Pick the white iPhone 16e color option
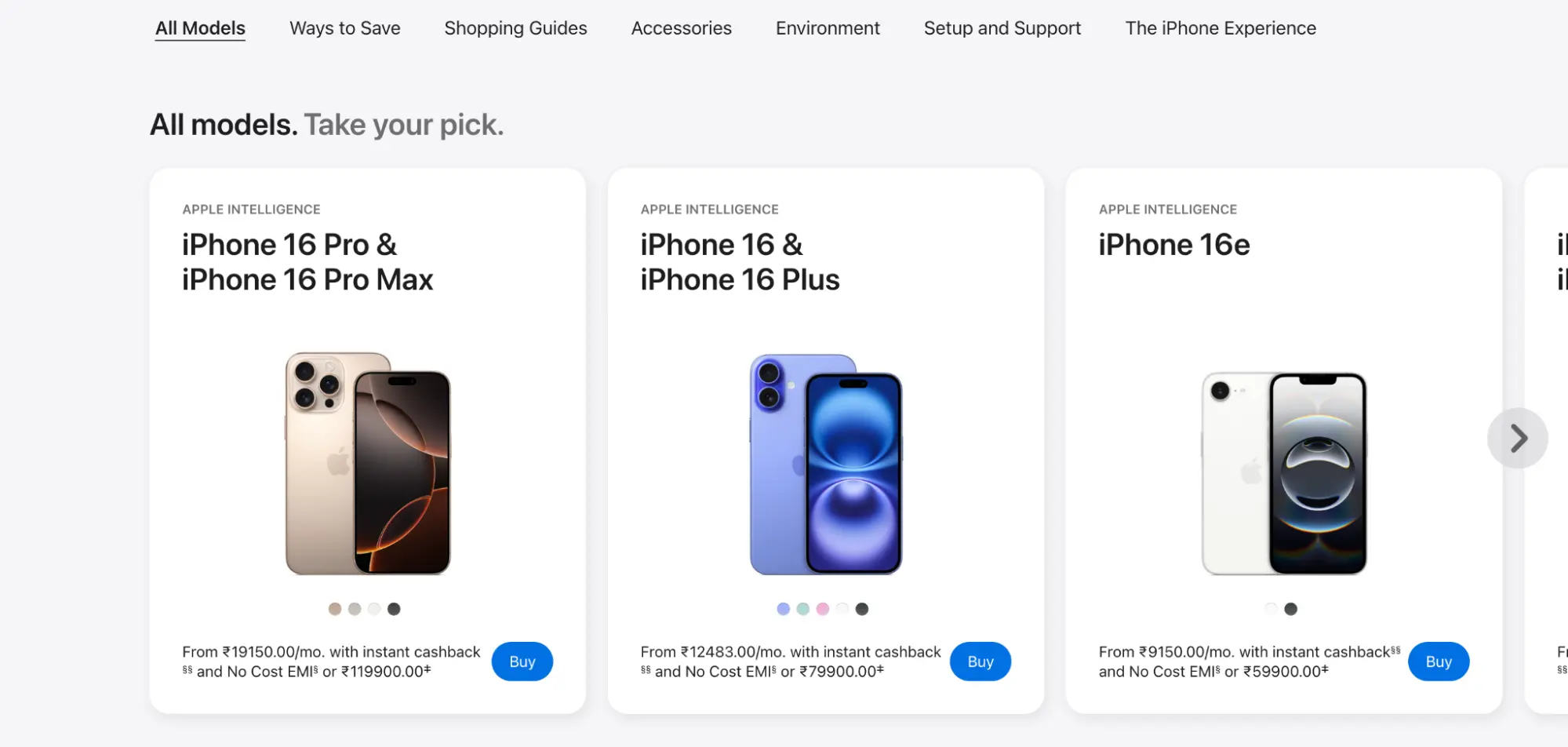Screen dimensions: 1568x747 1270,608
